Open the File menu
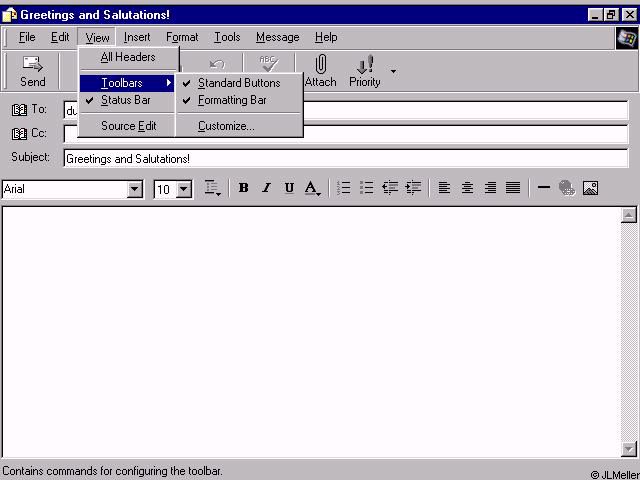 point(27,37)
